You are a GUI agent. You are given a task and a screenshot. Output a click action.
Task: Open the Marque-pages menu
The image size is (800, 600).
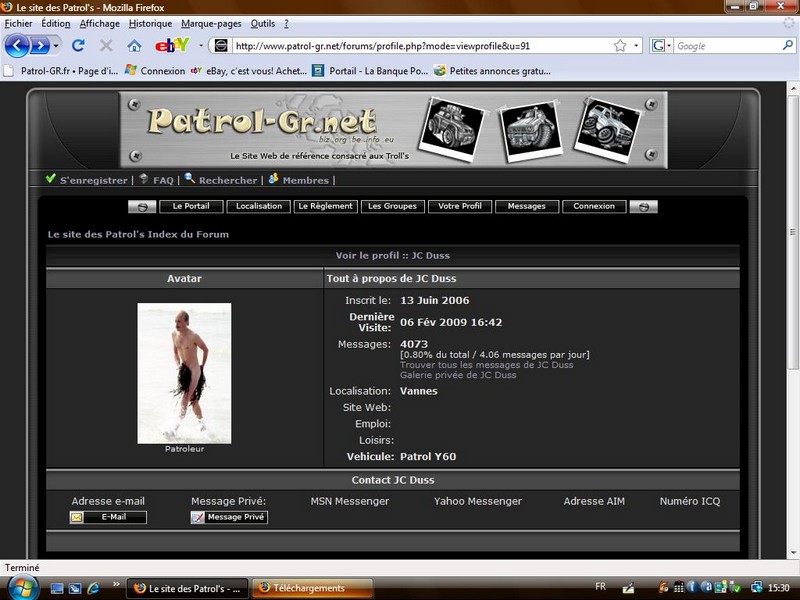point(211,23)
